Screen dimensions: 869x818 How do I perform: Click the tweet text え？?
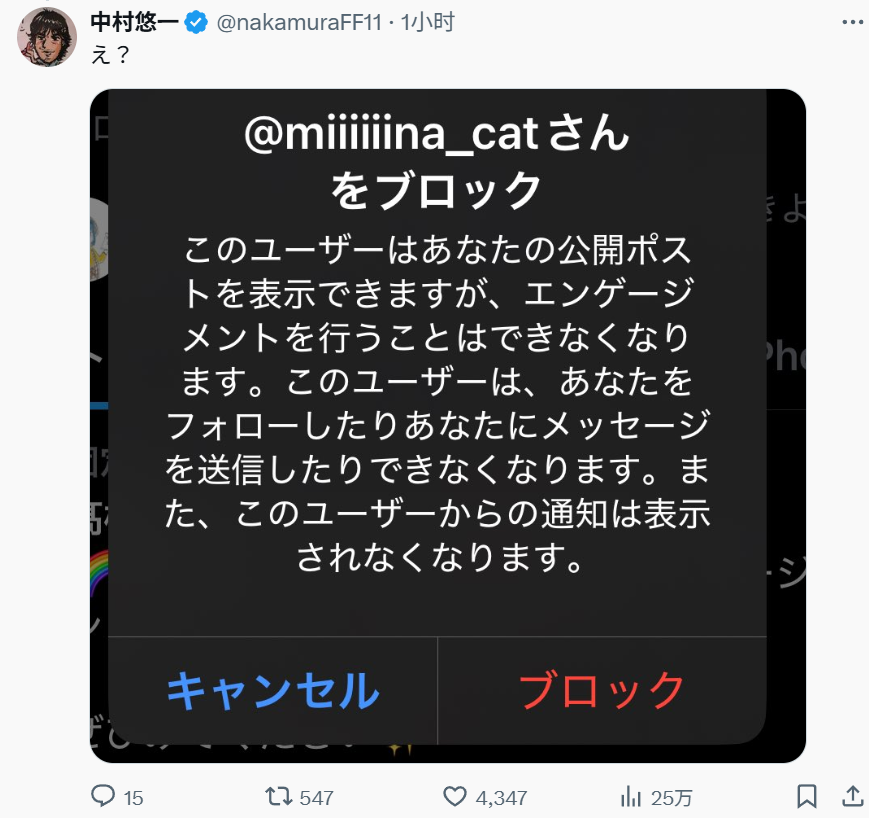pos(110,54)
